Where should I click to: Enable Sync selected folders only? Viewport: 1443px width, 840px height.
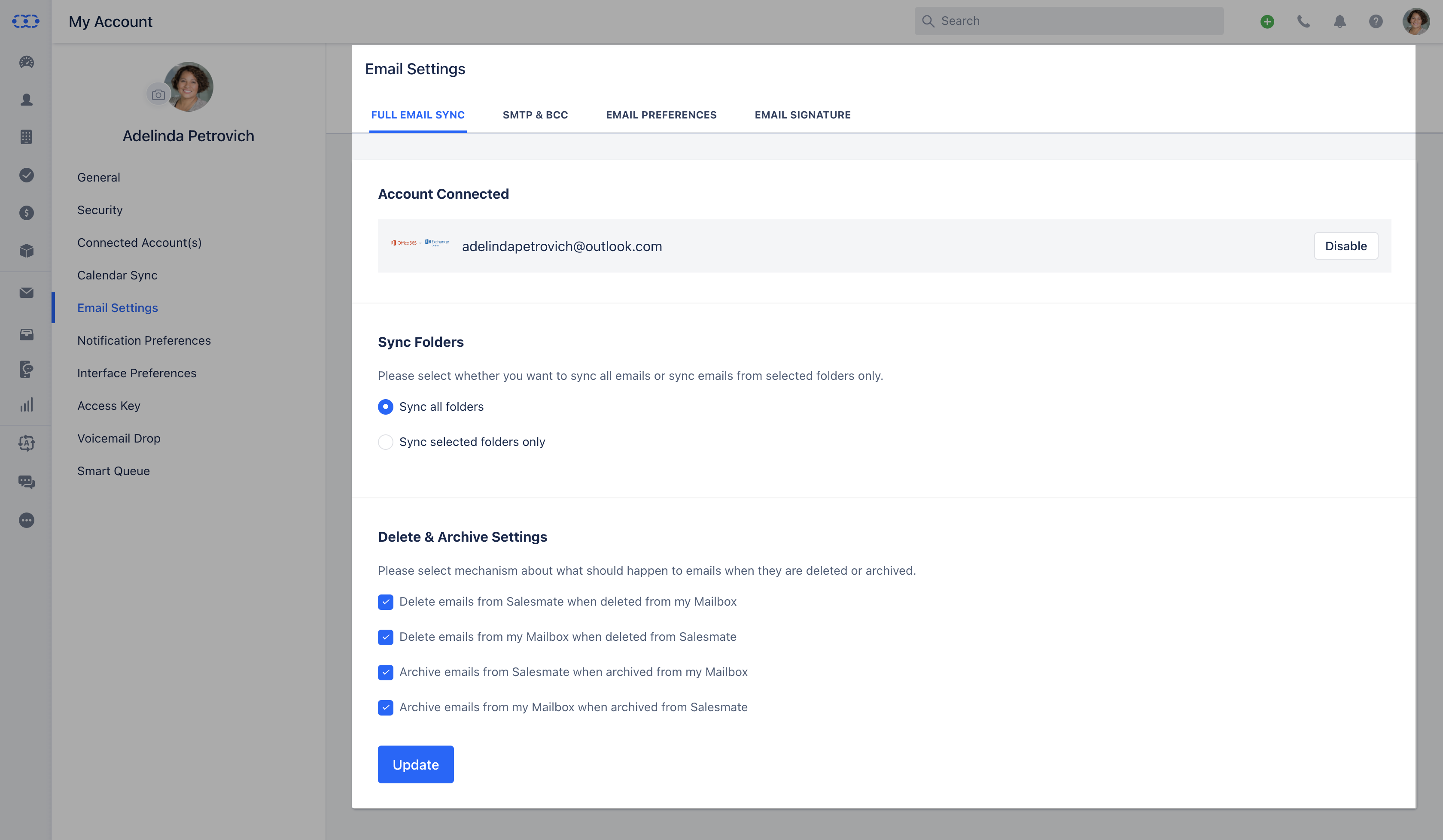385,442
